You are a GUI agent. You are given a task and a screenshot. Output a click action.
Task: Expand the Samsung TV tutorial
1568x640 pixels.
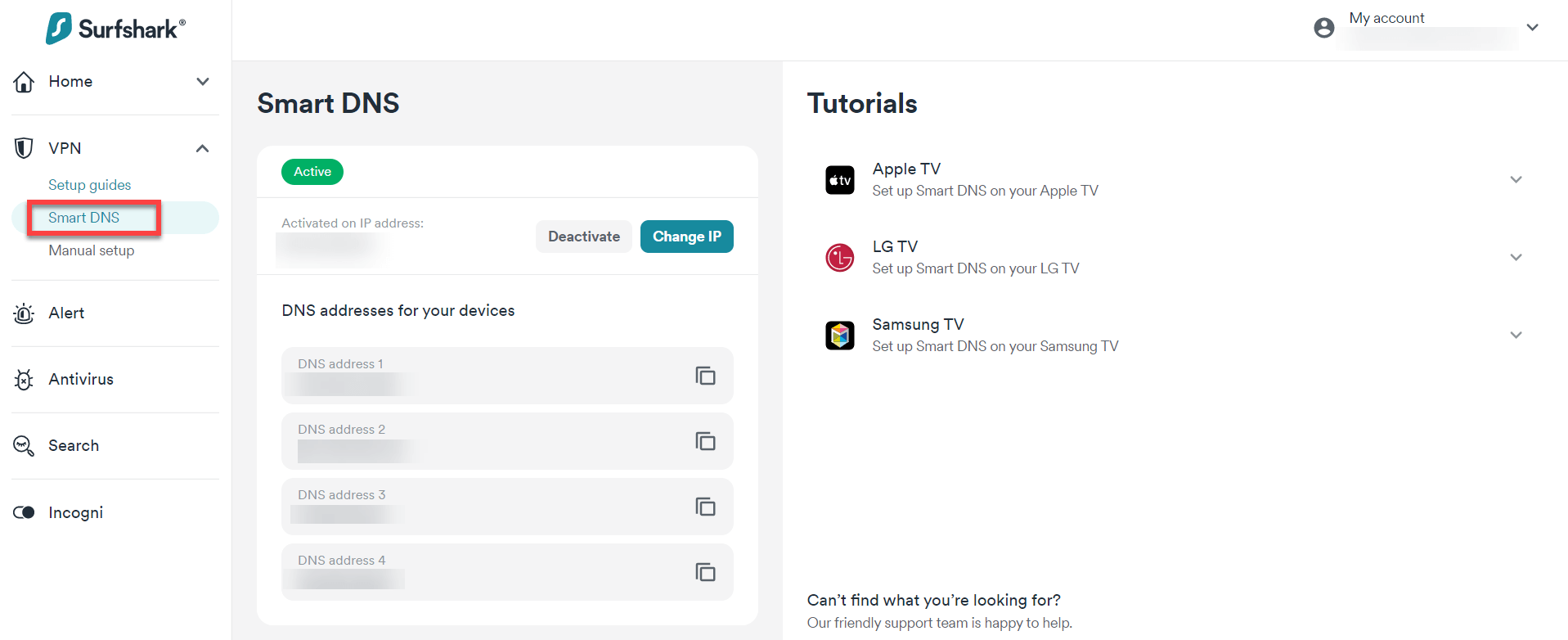[1516, 335]
